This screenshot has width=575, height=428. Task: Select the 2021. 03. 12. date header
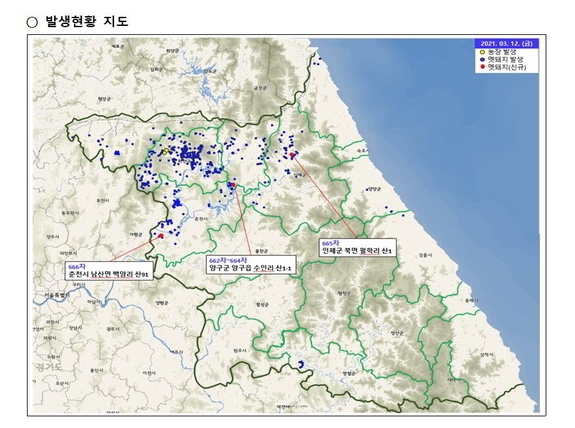pos(506,43)
